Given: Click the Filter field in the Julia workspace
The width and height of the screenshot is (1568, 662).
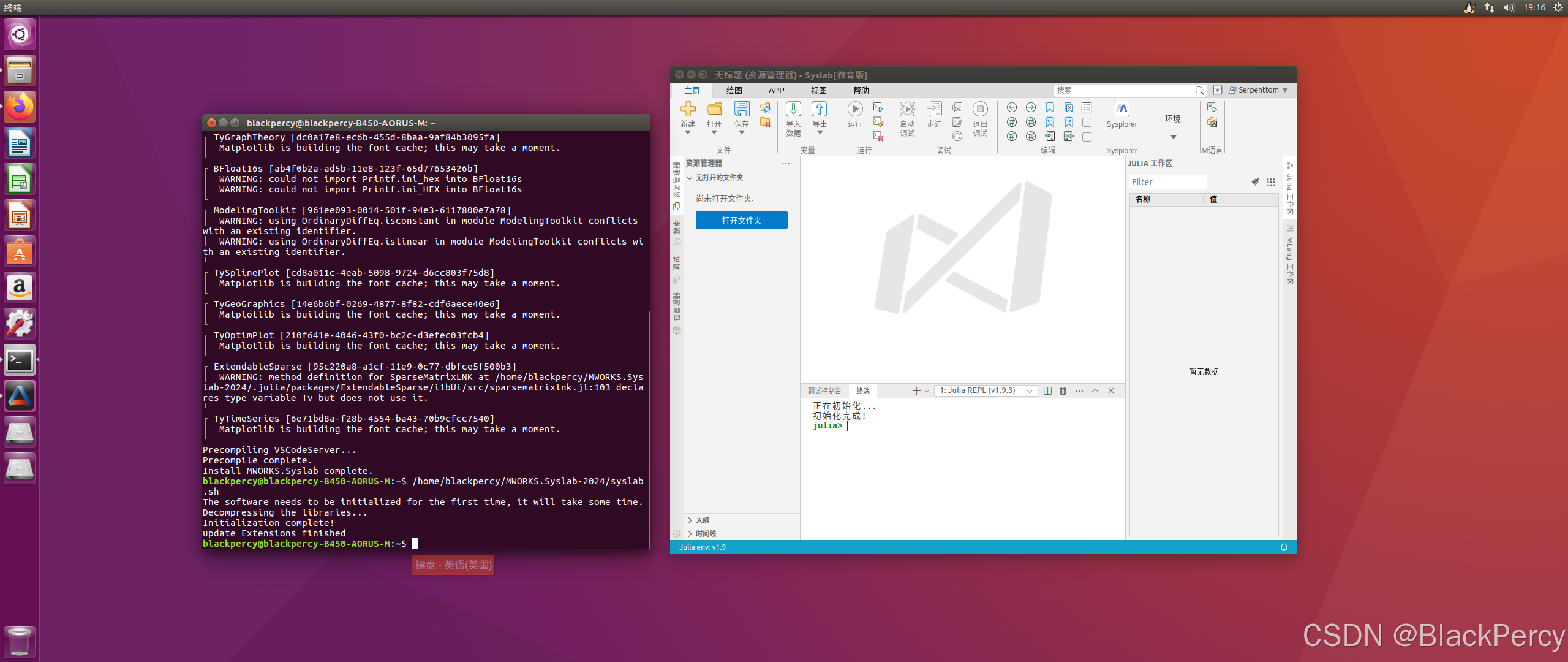Looking at the screenshot, I should tap(1167, 182).
